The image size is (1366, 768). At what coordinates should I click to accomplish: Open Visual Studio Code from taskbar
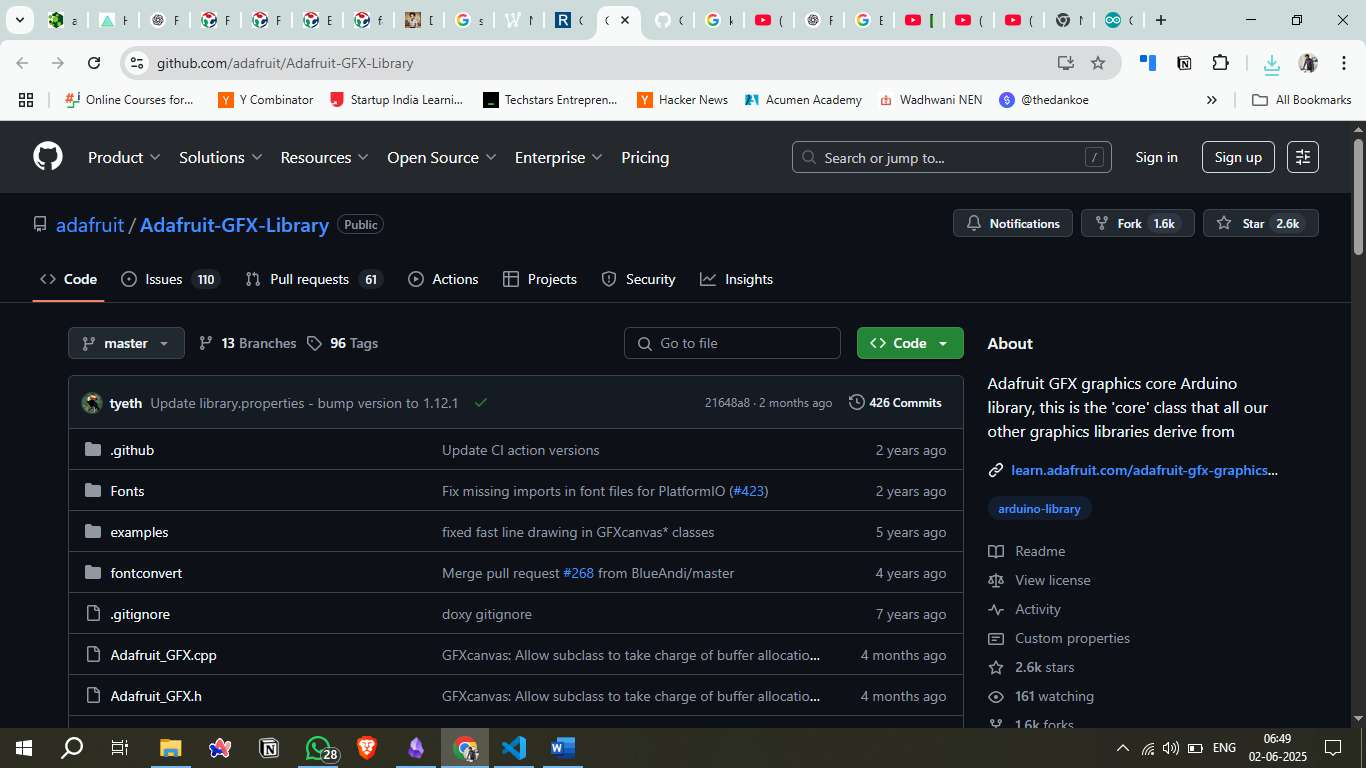514,748
